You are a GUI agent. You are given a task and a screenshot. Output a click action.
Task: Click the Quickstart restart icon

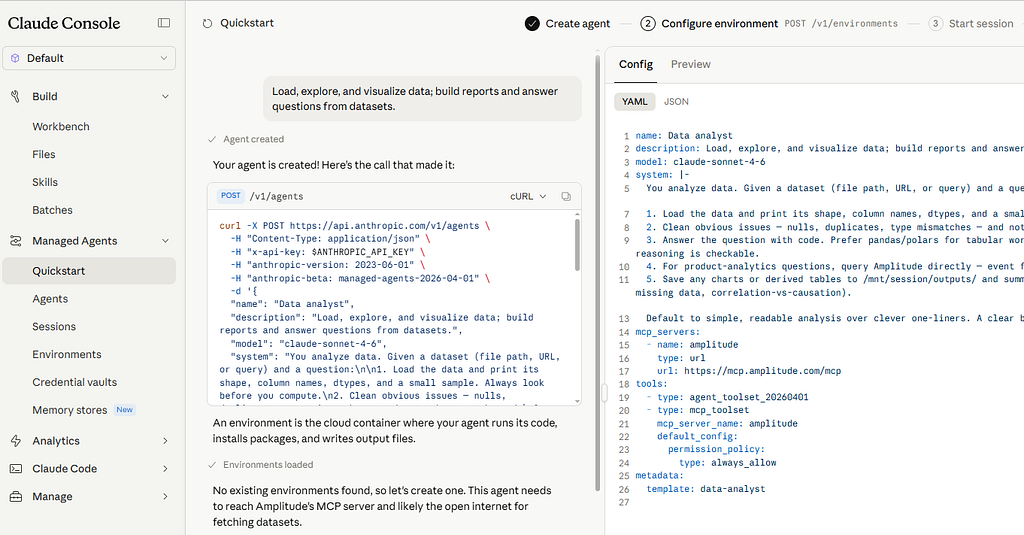207,24
